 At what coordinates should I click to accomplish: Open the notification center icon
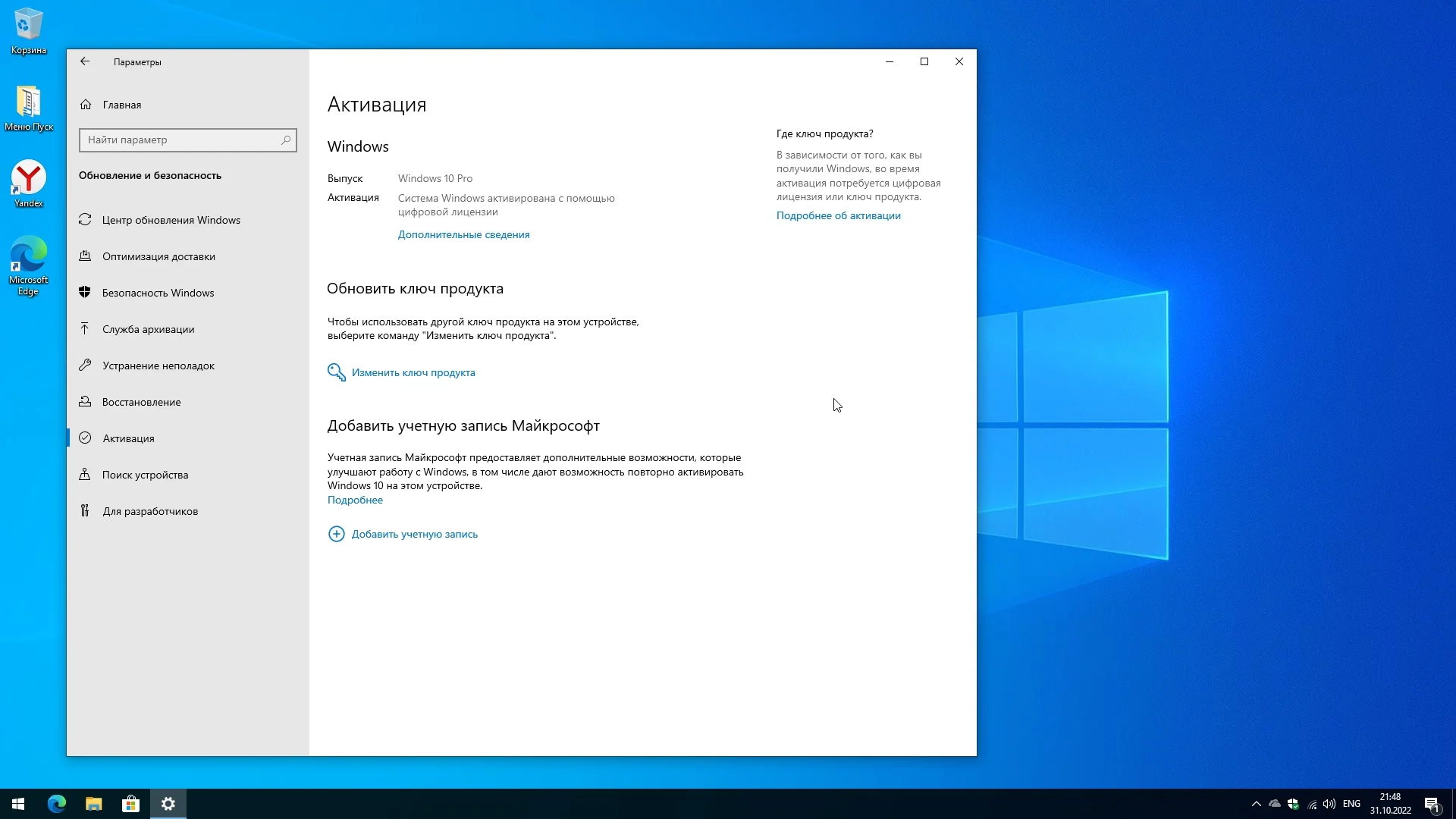click(1432, 804)
